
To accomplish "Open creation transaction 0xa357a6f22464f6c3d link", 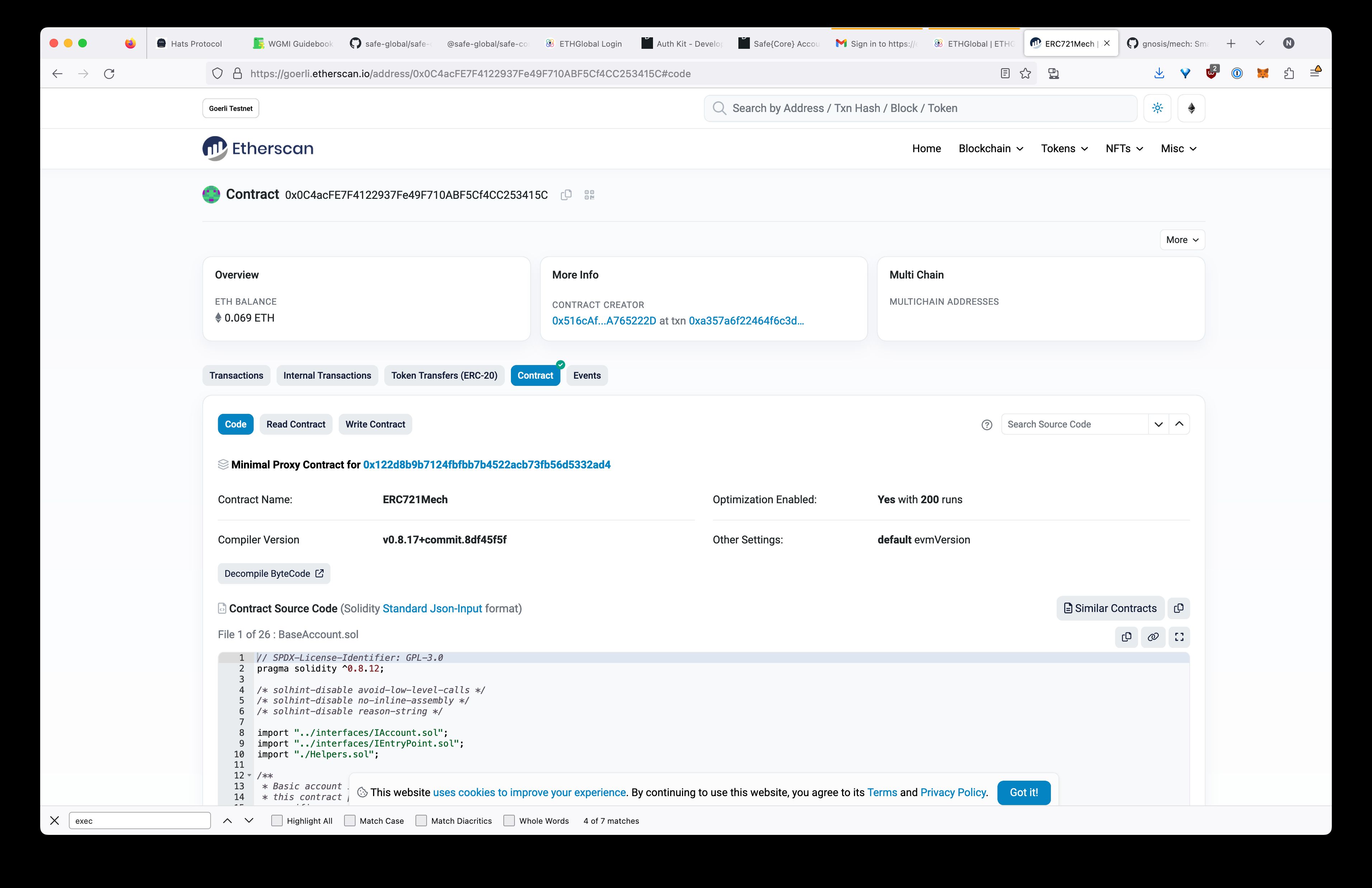I will (746, 321).
